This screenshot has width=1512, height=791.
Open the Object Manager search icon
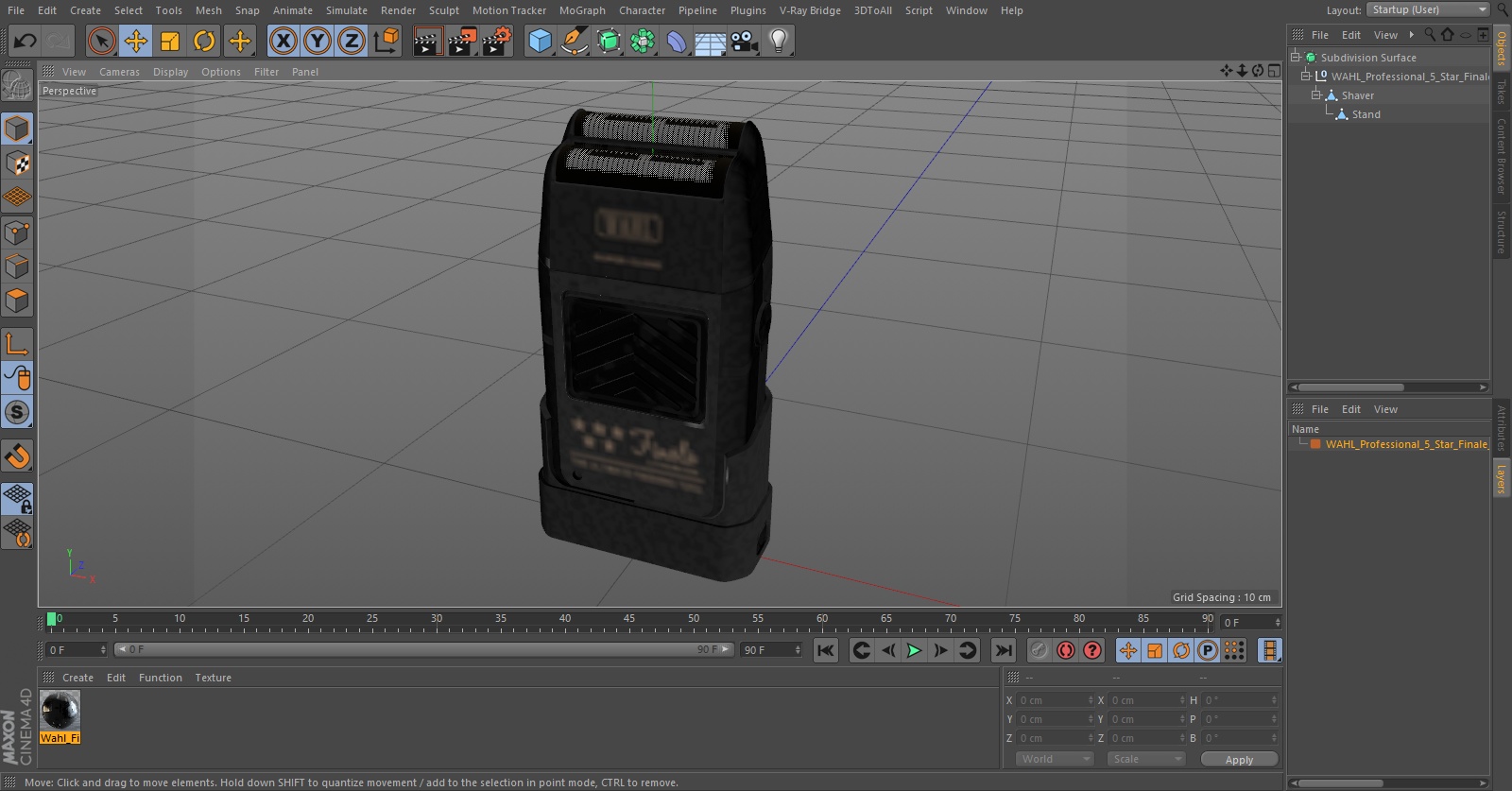(1430, 35)
